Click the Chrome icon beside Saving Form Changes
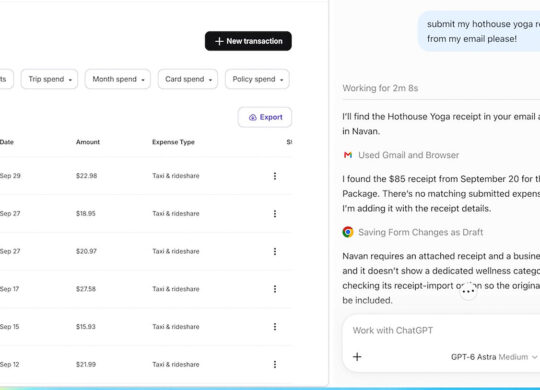Viewport: 540px width, 390px height. [x=348, y=232]
